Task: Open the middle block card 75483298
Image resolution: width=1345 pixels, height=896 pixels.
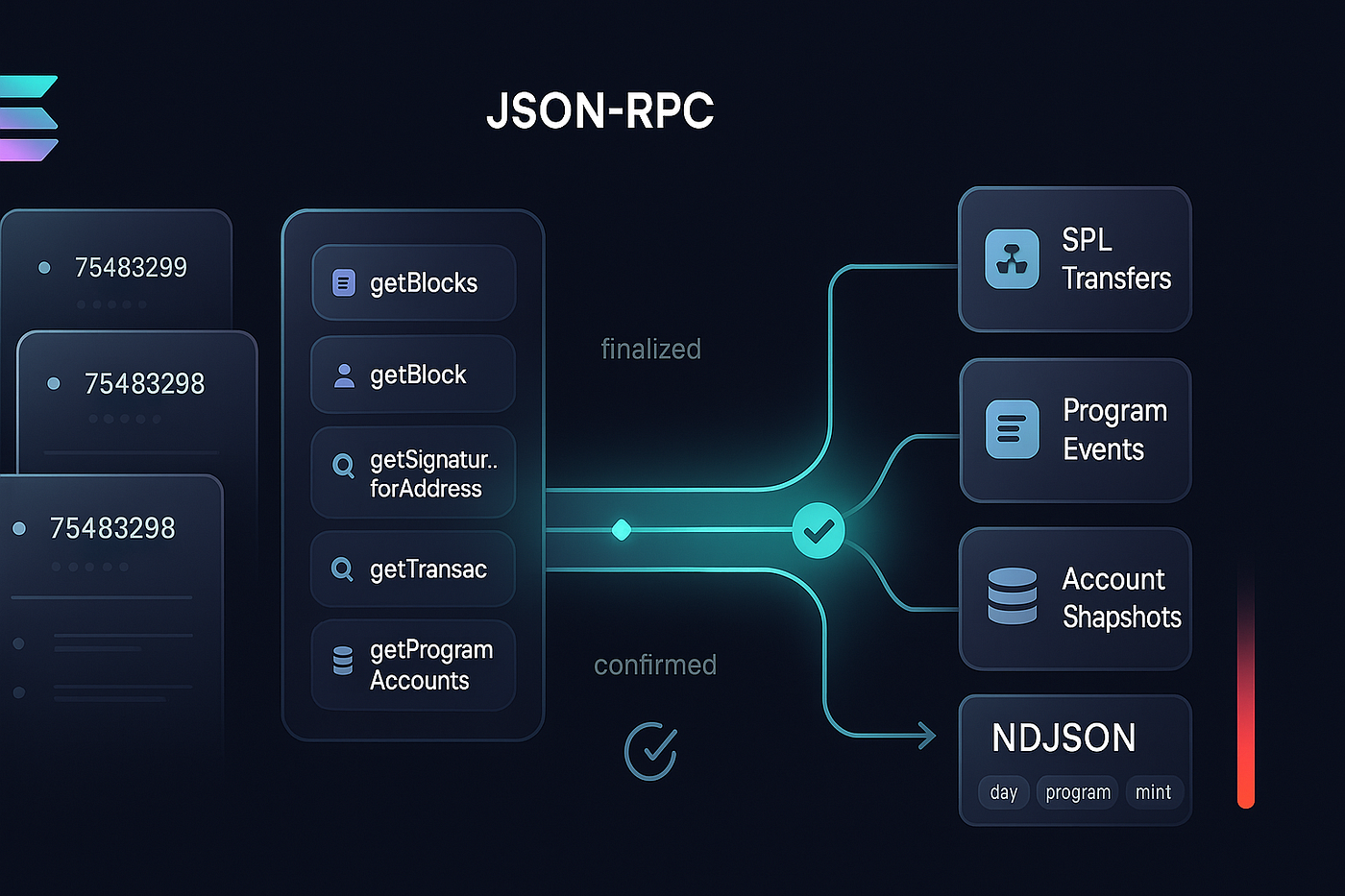Action: click(x=137, y=403)
